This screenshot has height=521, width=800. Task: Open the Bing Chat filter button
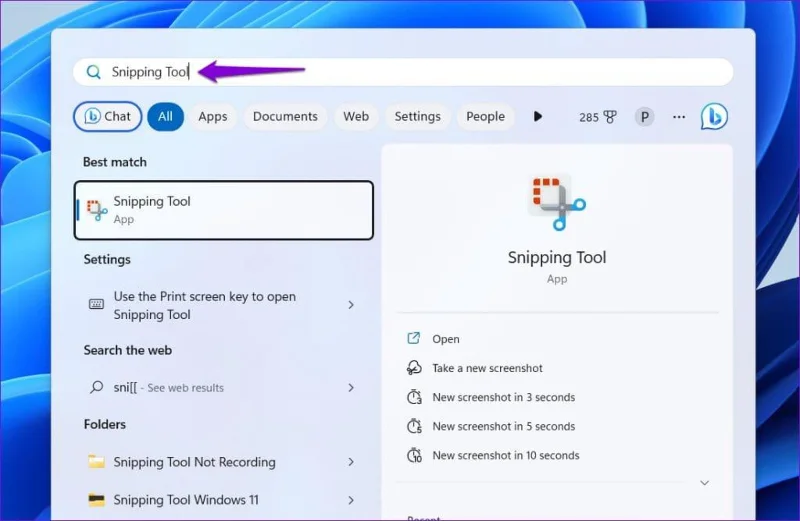[x=108, y=116]
